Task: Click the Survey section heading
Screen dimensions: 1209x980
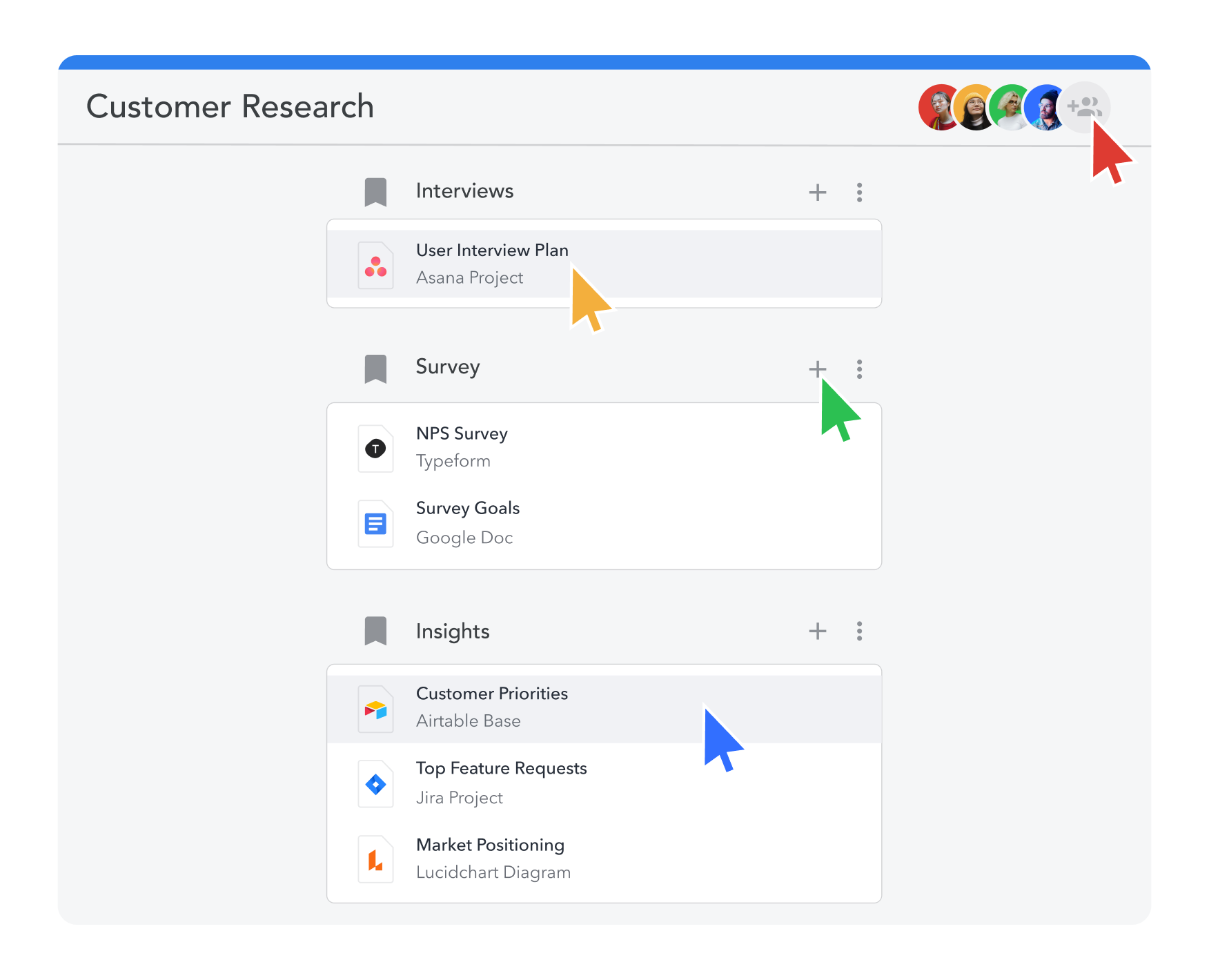Action: 448,367
